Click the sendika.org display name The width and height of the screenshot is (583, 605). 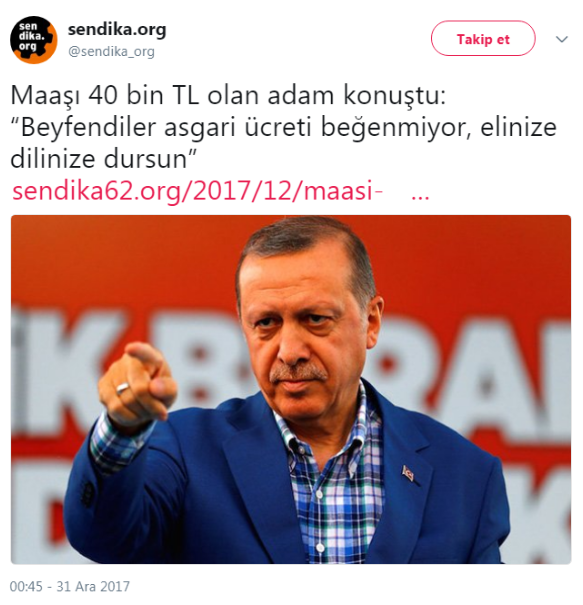pyautogui.click(x=117, y=29)
